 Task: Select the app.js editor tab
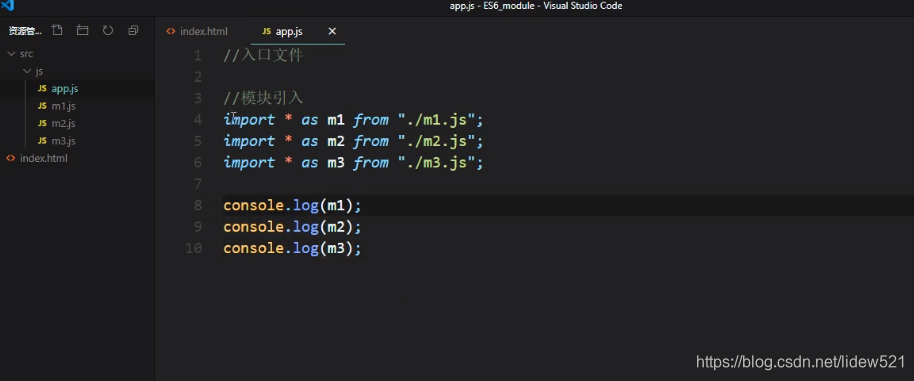(289, 31)
